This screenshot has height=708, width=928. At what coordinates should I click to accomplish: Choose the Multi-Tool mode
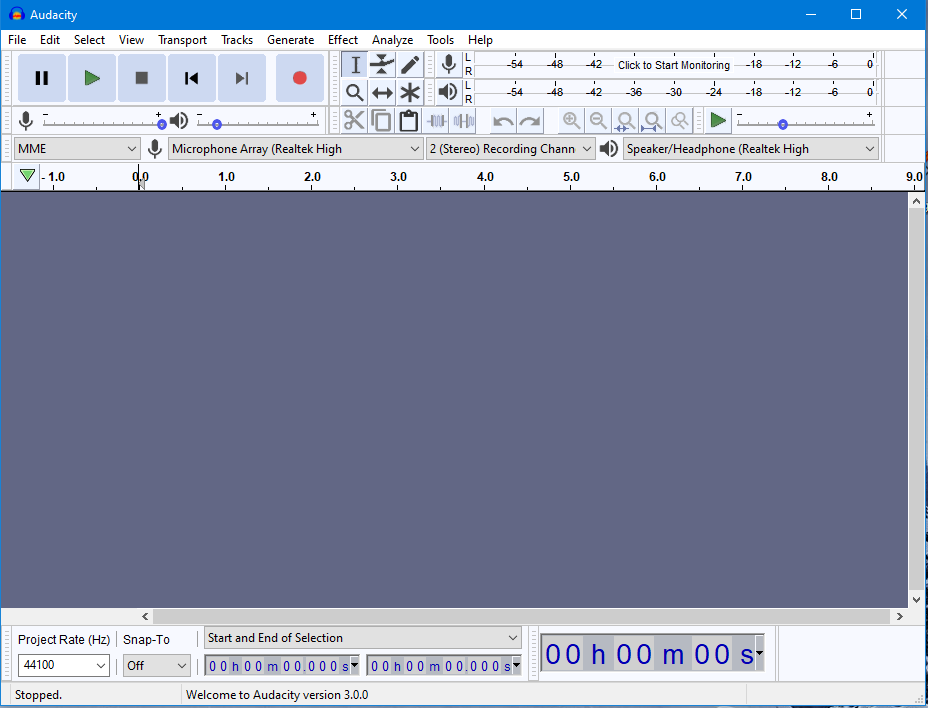(x=409, y=92)
